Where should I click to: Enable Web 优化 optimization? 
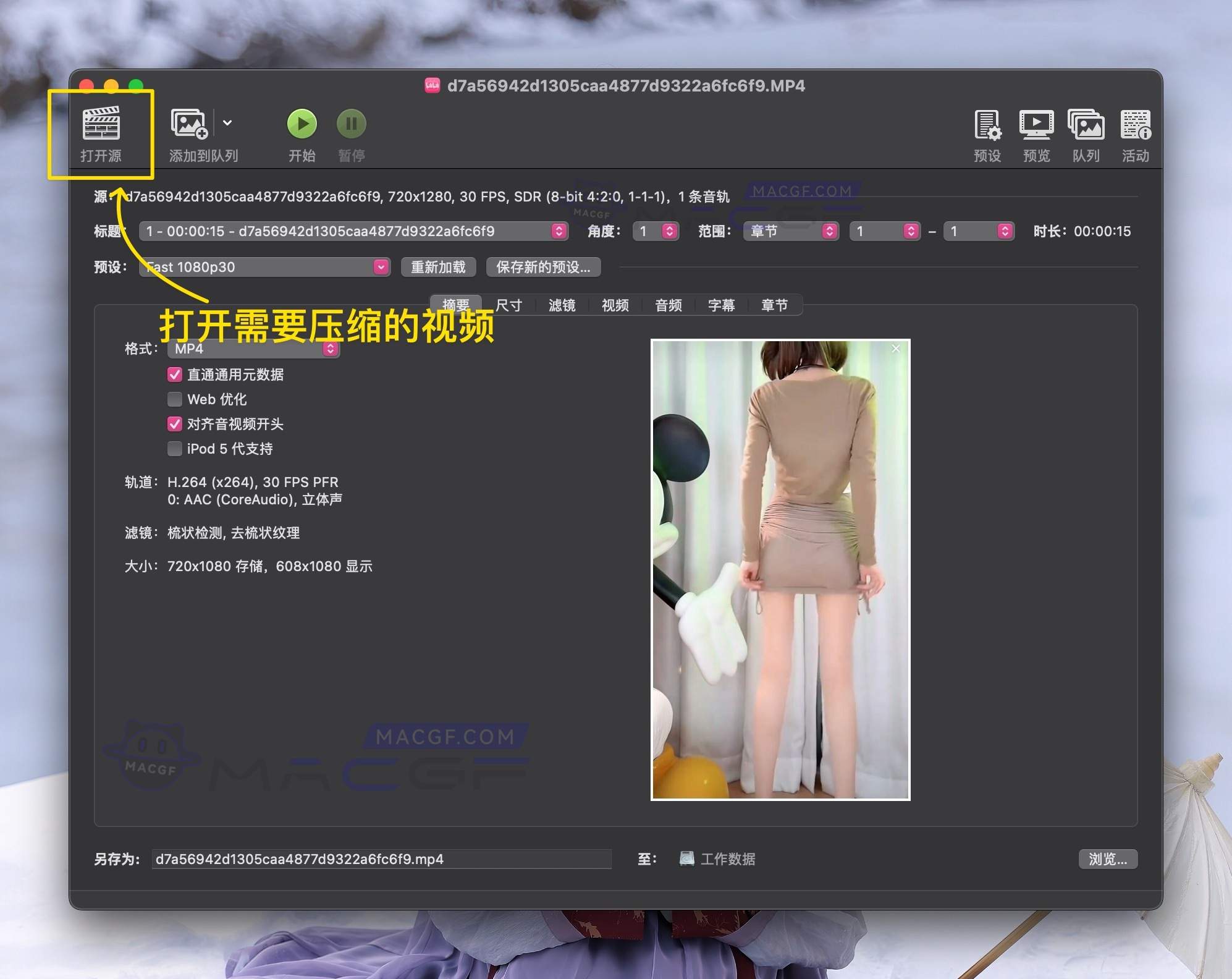175,399
